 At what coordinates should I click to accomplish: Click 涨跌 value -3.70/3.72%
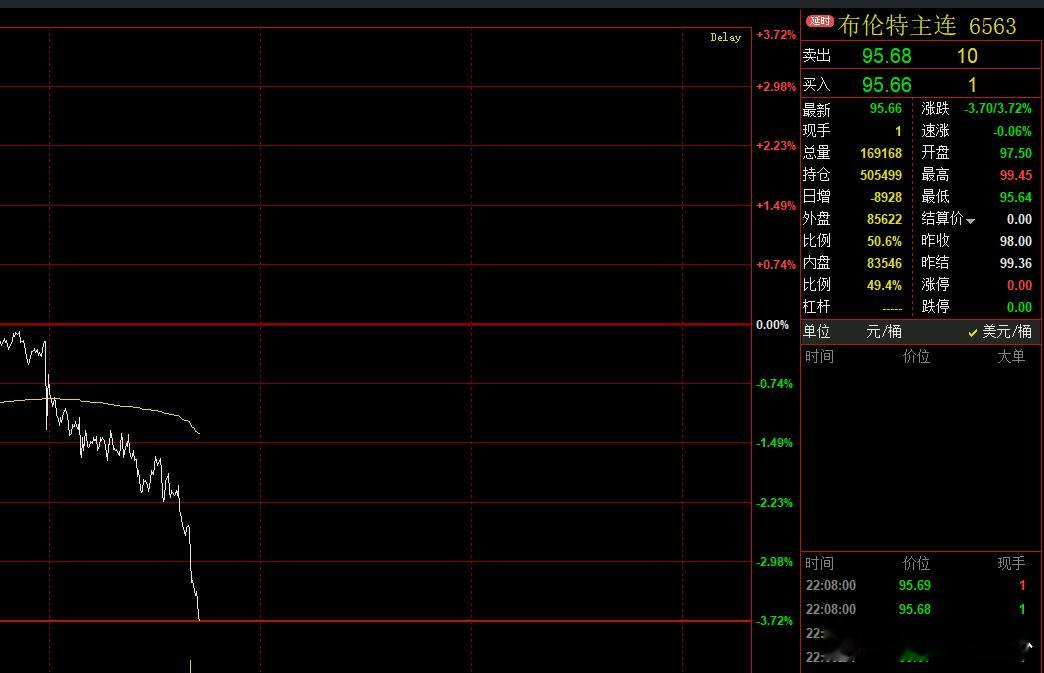pyautogui.click(x=997, y=109)
